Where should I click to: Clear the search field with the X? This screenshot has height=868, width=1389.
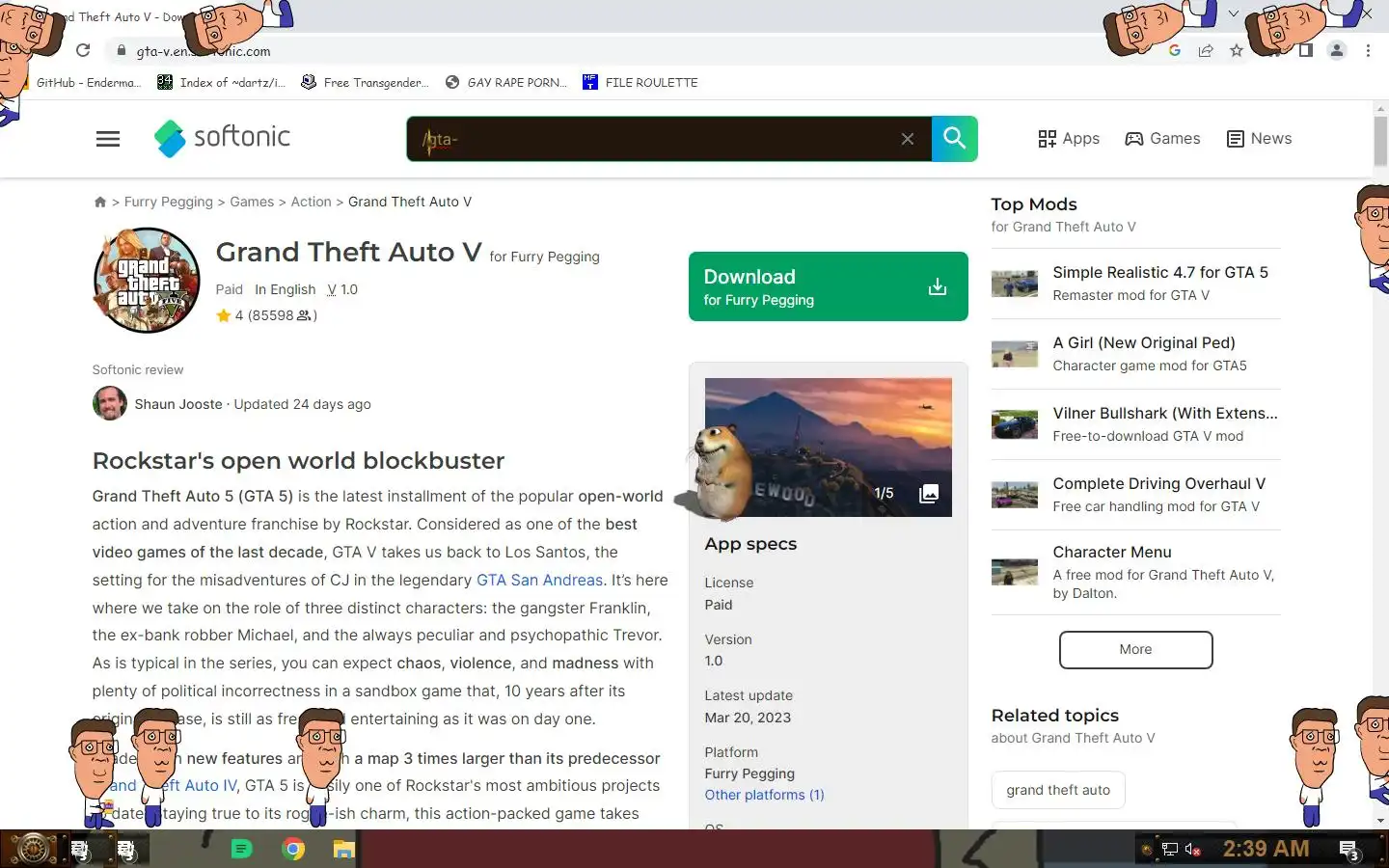coord(908,139)
